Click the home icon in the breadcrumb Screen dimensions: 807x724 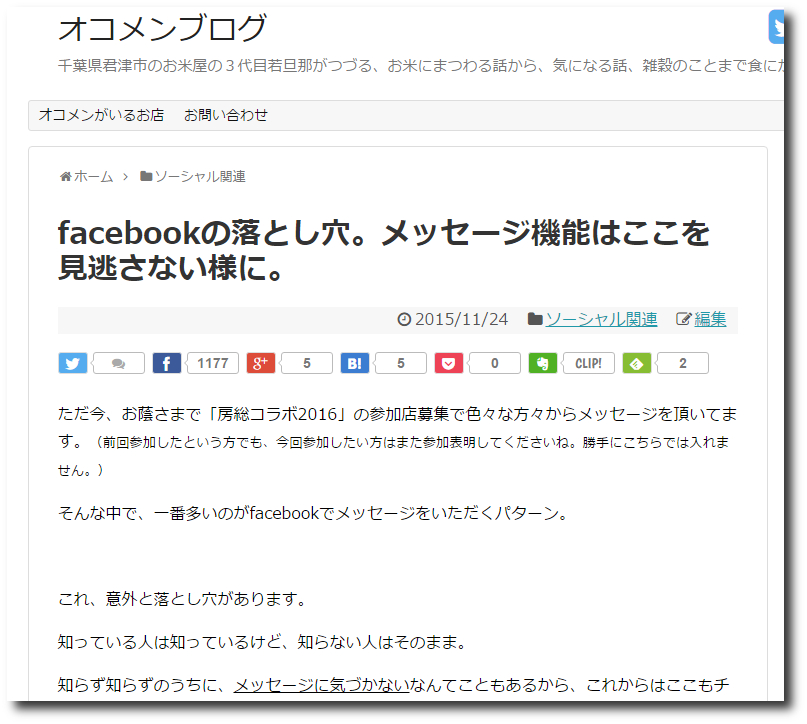(65, 176)
